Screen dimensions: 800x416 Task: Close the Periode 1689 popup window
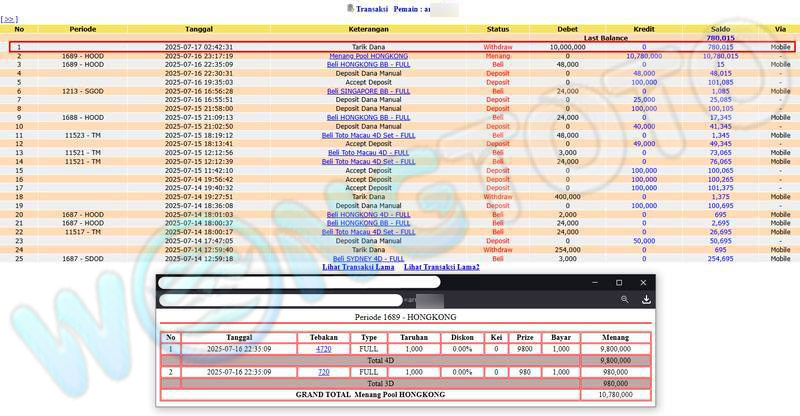pos(645,283)
